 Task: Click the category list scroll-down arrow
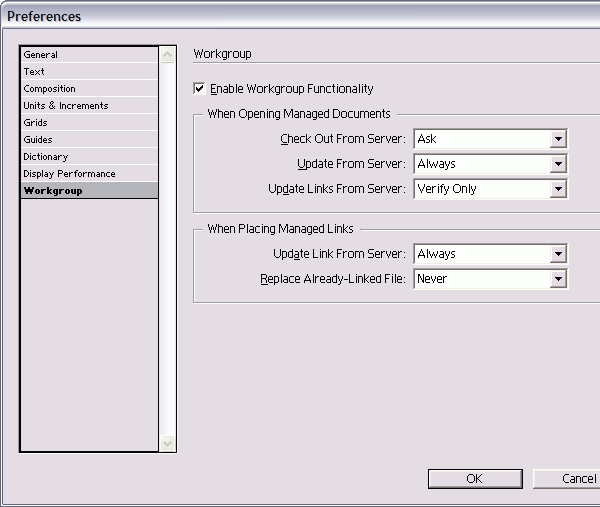tap(167, 443)
